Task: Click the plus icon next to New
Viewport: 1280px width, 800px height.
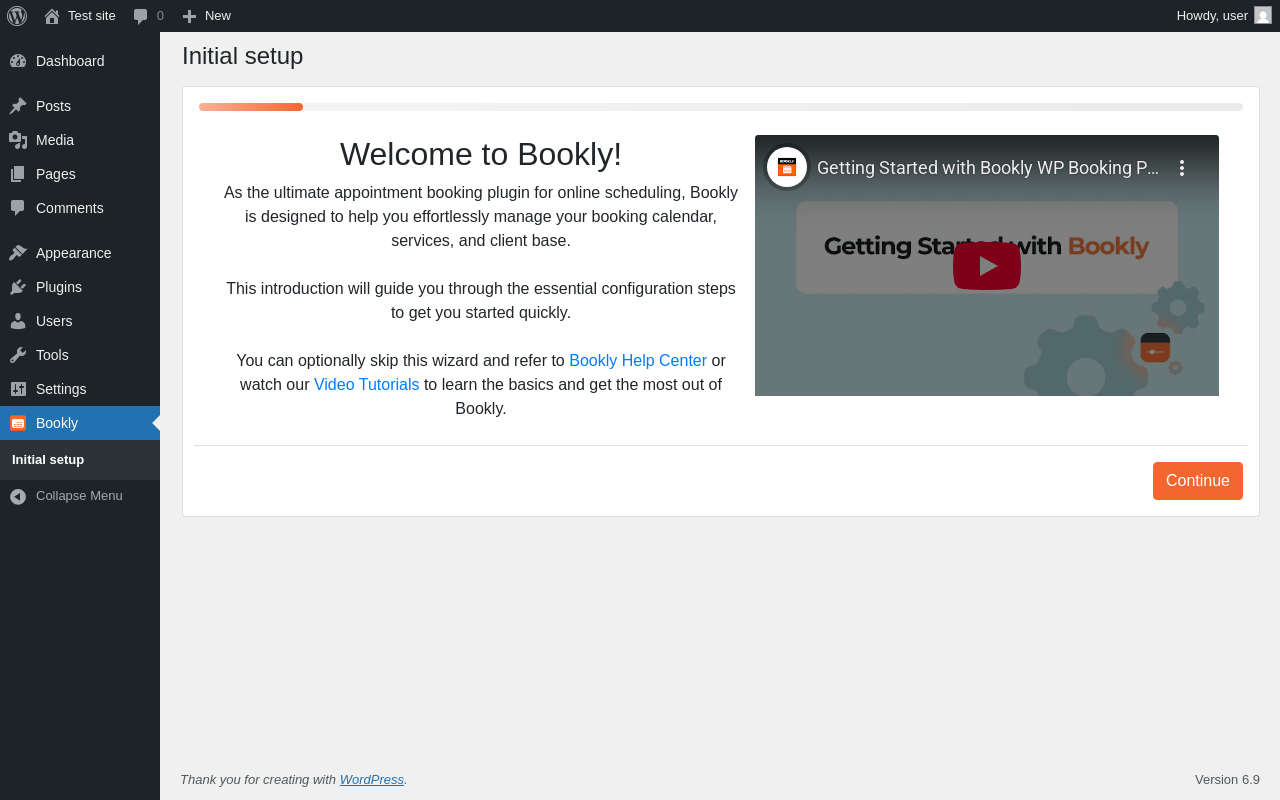Action: click(x=189, y=16)
